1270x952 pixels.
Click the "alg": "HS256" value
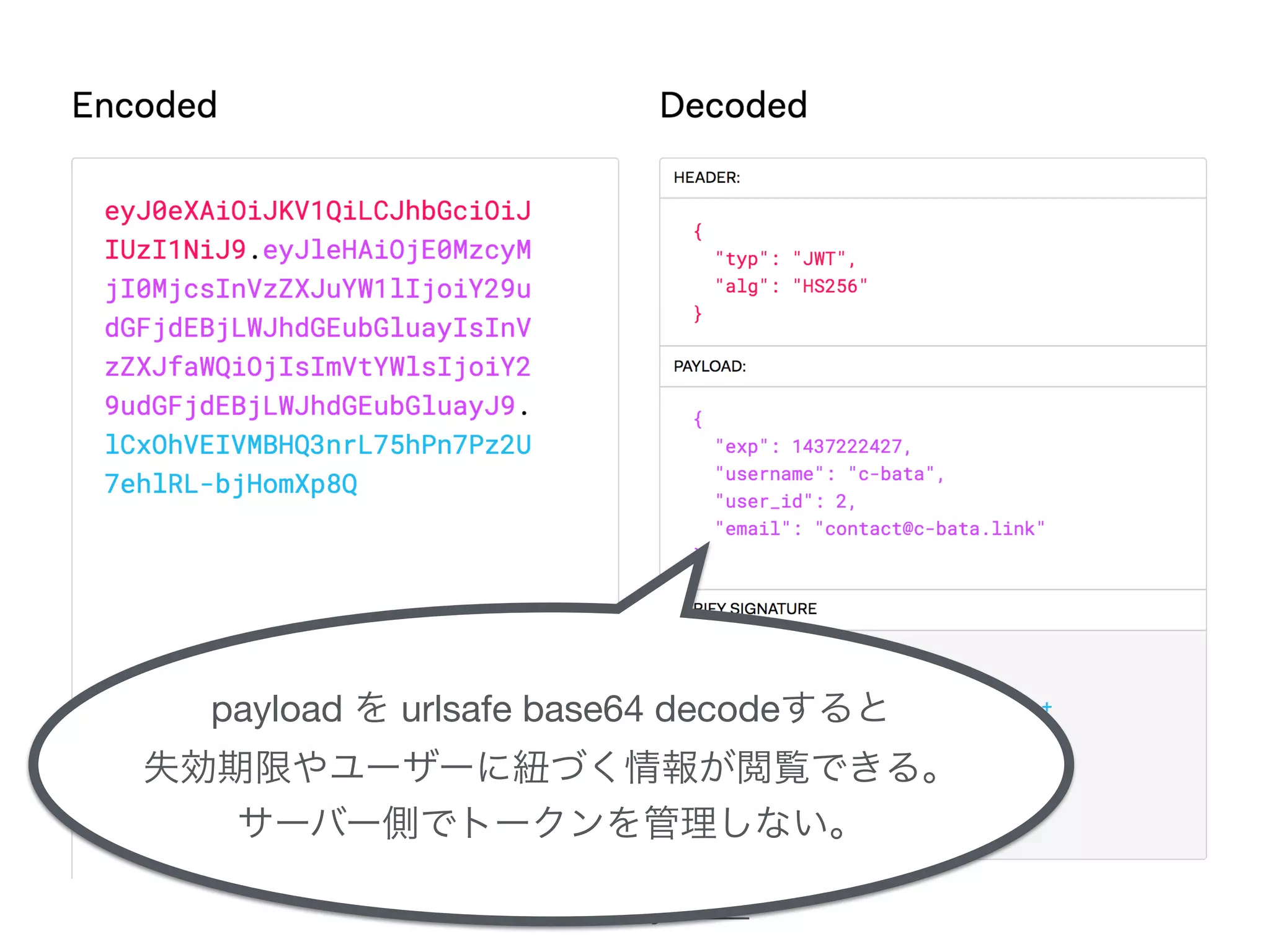point(830,286)
